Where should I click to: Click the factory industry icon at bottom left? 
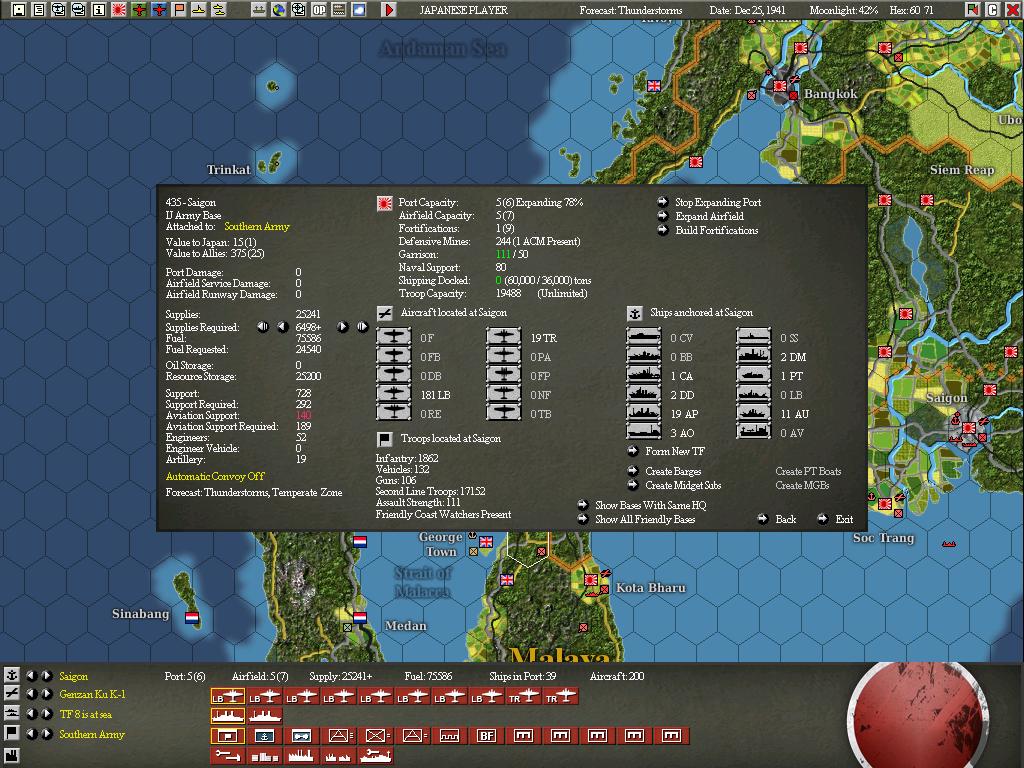pos(11,756)
